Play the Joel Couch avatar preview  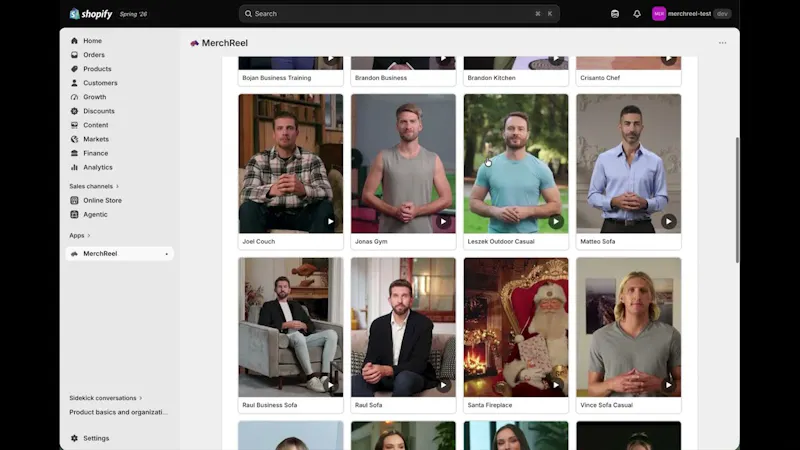(331, 221)
